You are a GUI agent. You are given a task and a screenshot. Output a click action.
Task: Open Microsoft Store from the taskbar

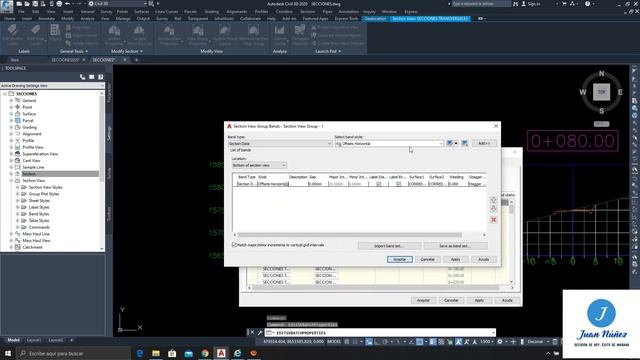tap(172, 353)
